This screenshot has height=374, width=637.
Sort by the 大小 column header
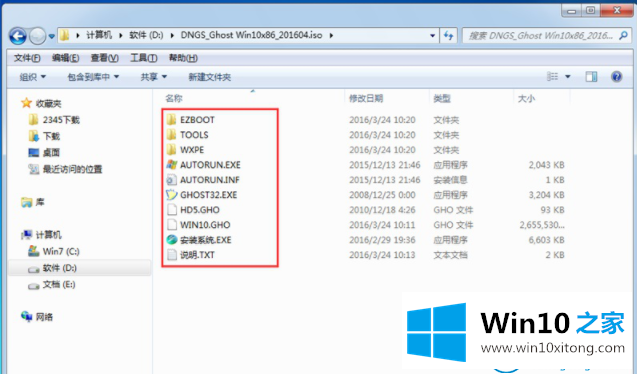526,98
